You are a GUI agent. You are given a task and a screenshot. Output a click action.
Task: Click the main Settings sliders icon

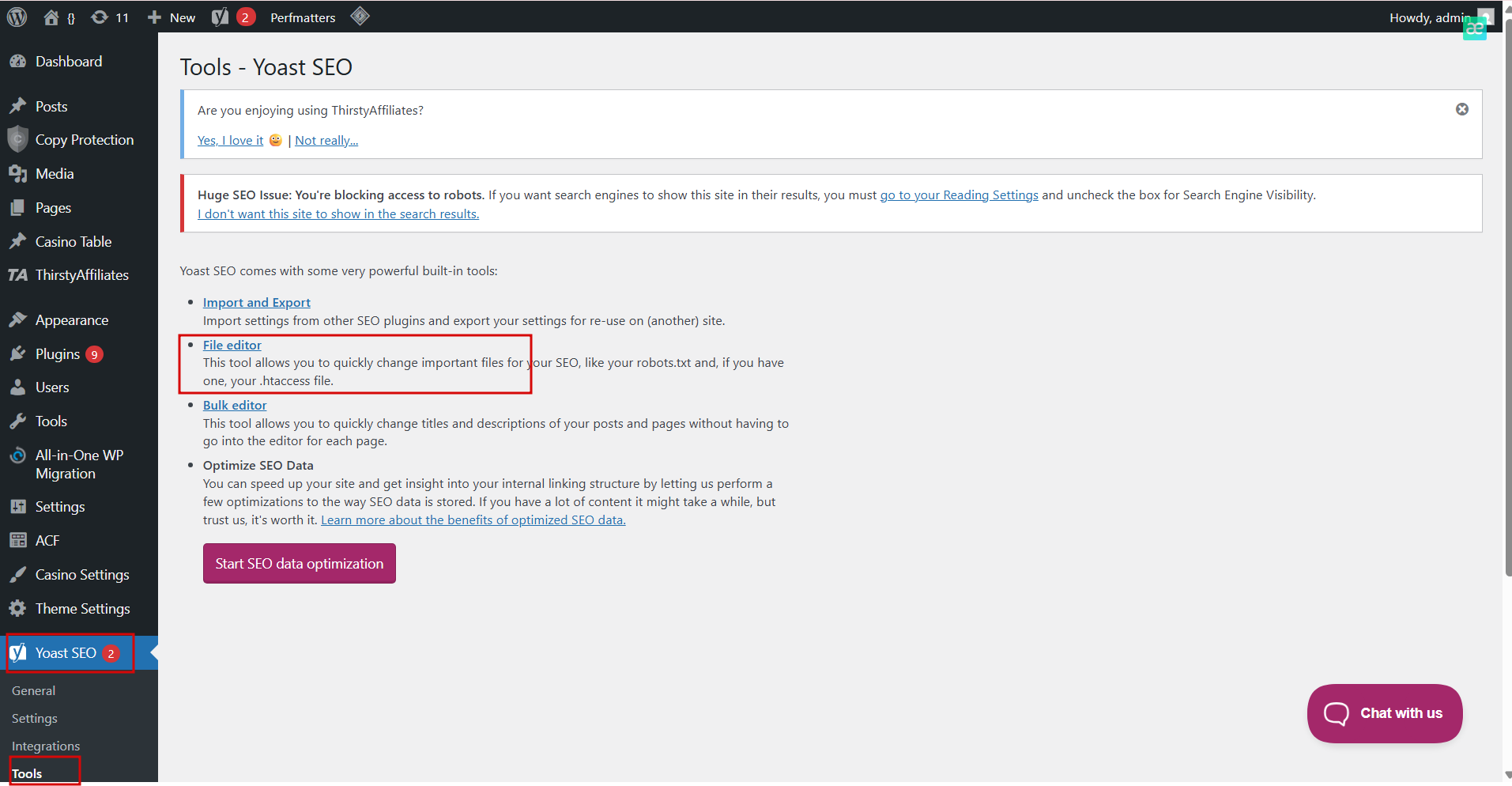[17, 507]
